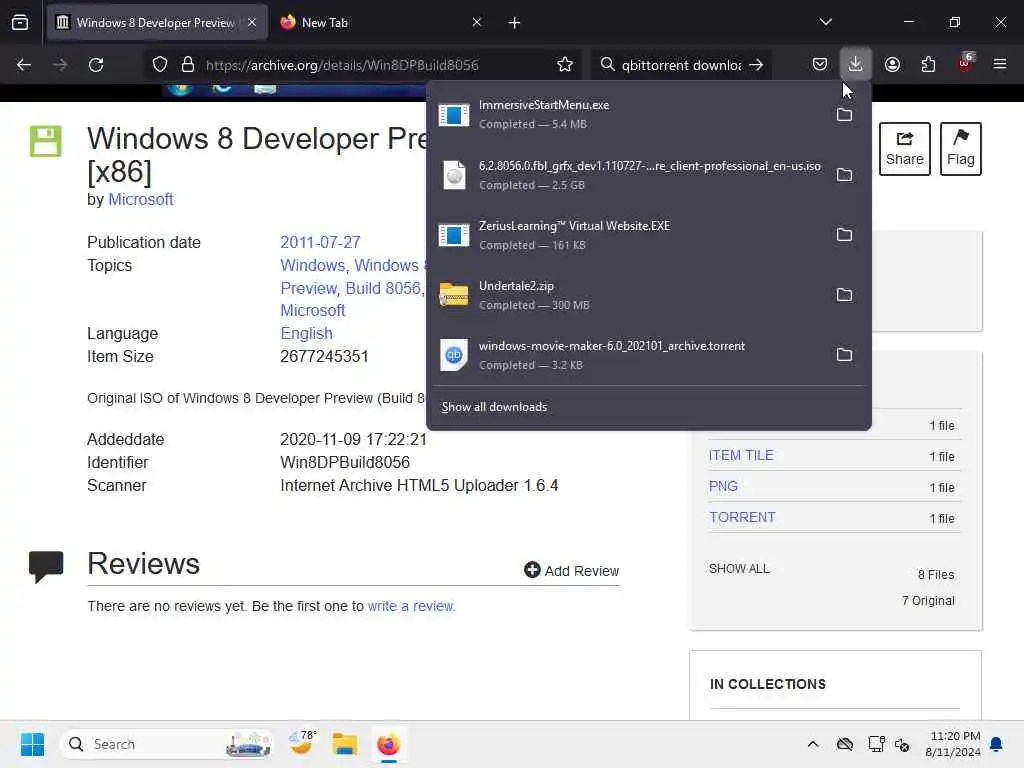Click the qbittorrent search box

680,65
